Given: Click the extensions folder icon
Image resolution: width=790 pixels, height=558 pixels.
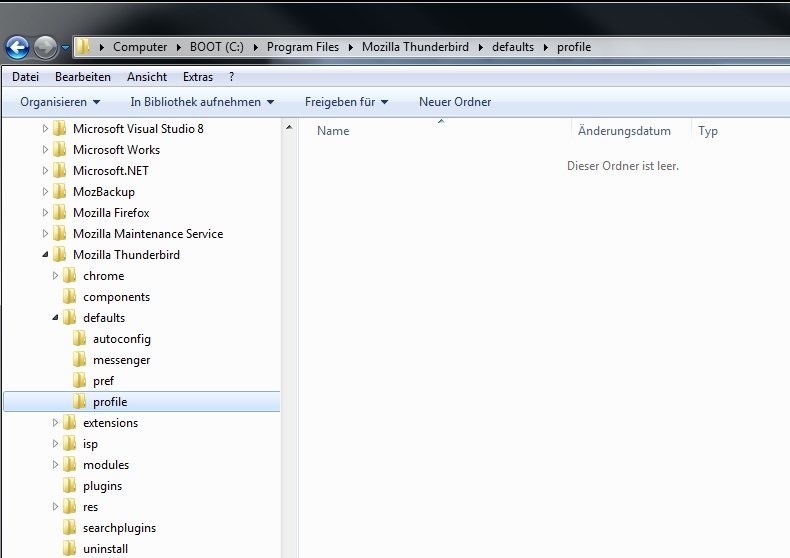Looking at the screenshot, I should click(70, 423).
